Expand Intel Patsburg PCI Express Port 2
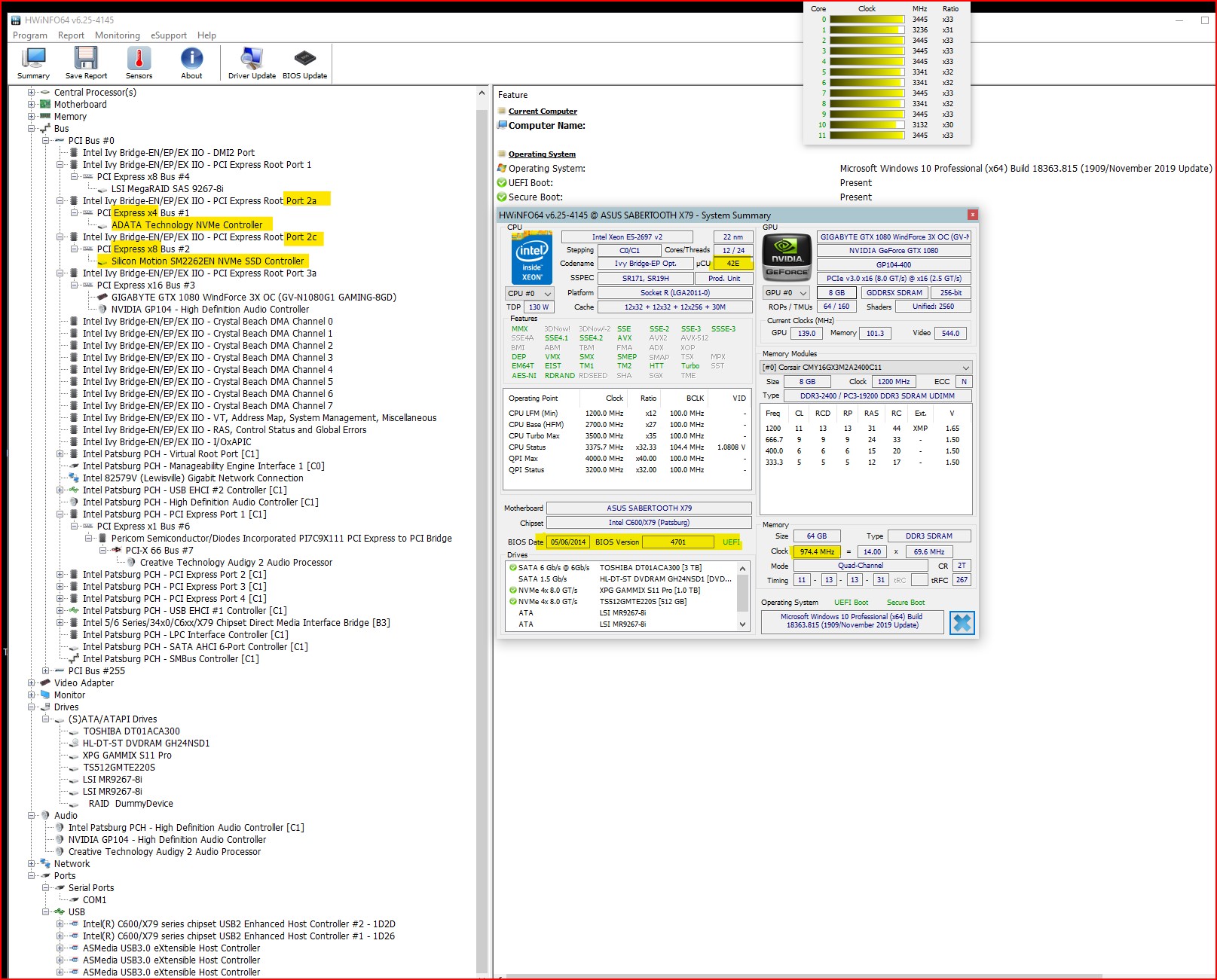The height and width of the screenshot is (980, 1217). (60, 575)
